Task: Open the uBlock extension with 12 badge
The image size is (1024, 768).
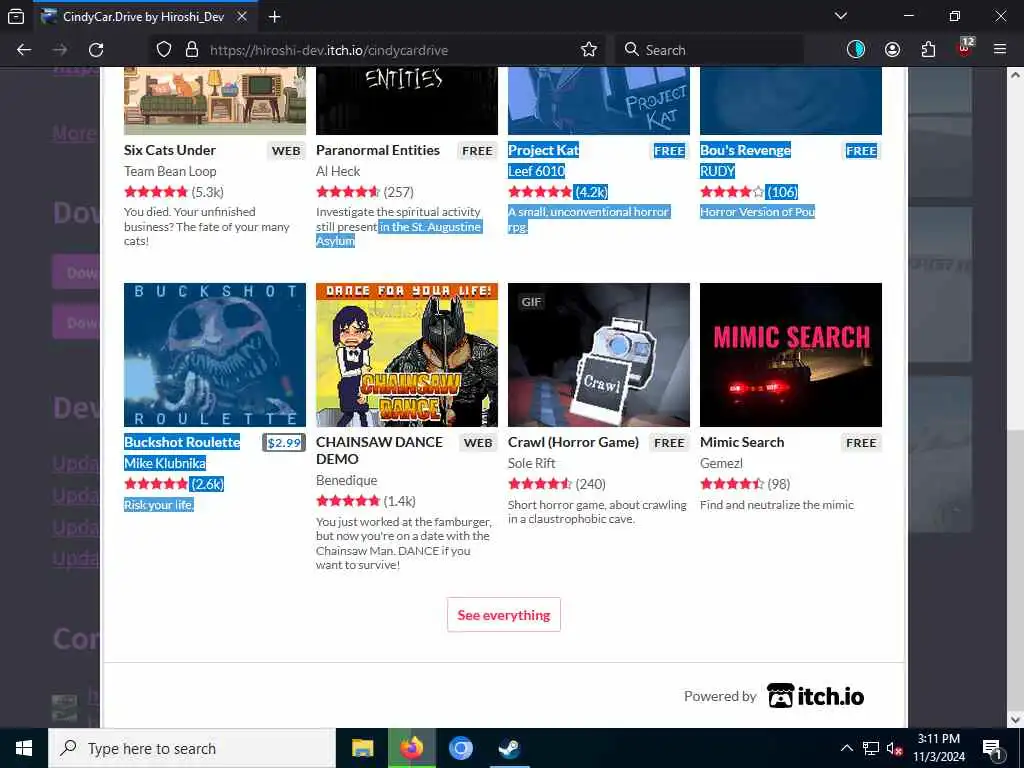Action: pyautogui.click(x=965, y=48)
